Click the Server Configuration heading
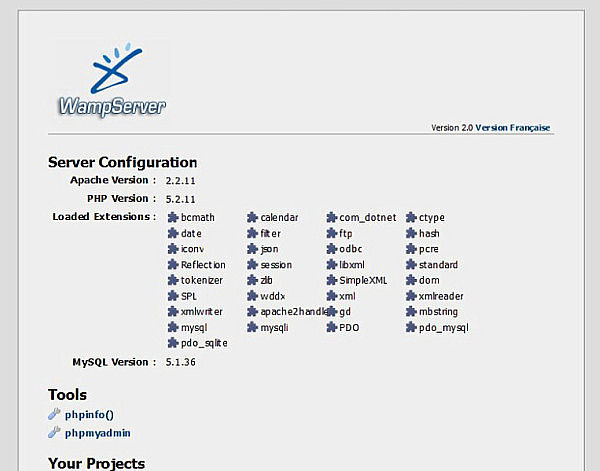The image size is (600, 471). click(122, 163)
